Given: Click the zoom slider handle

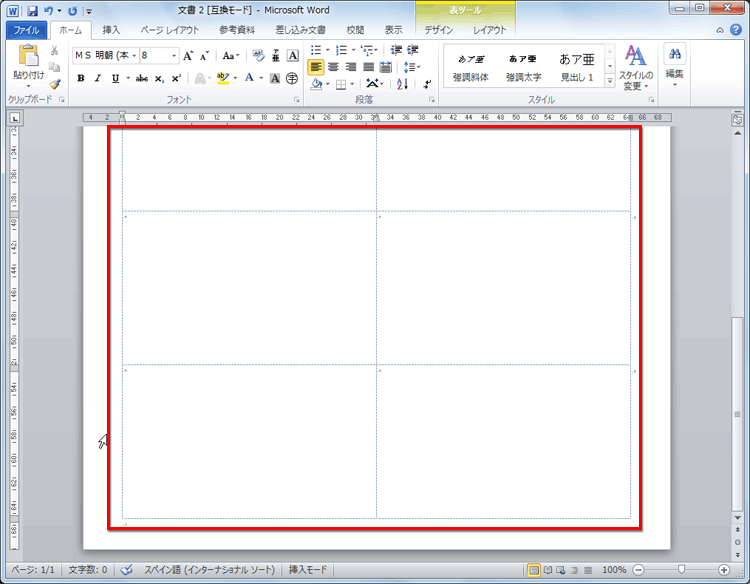Looking at the screenshot, I should tap(681, 569).
